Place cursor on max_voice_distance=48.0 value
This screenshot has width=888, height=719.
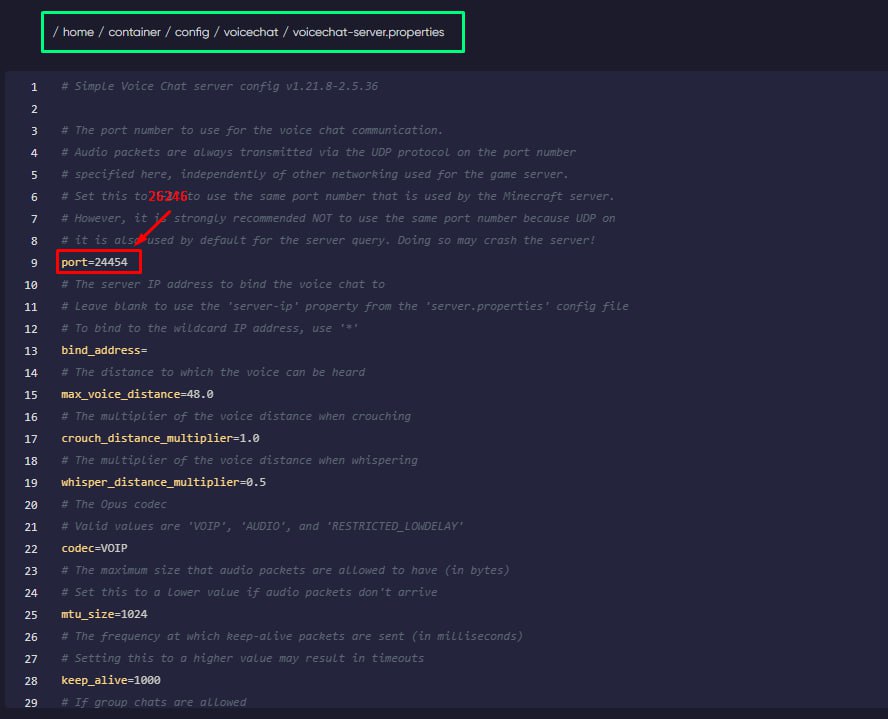pyautogui.click(x=137, y=394)
